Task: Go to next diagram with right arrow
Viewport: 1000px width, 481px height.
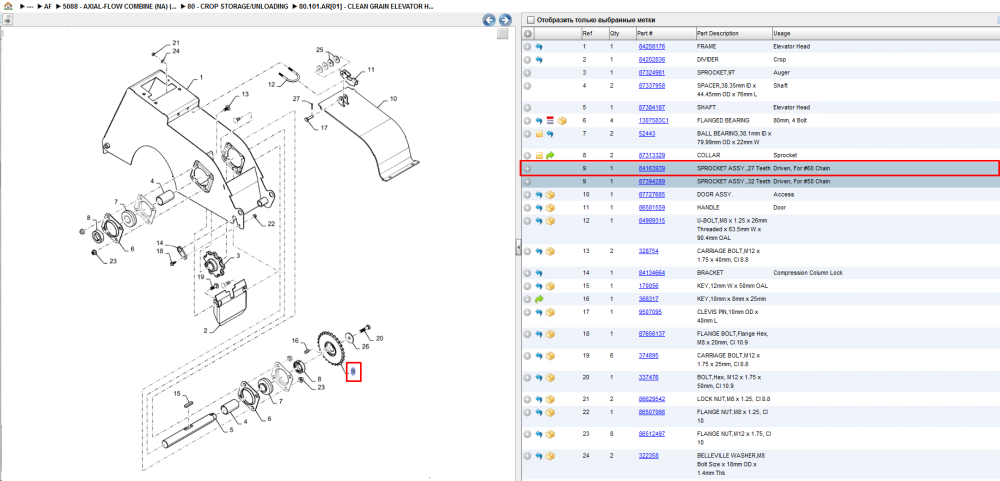Action: tap(504, 20)
